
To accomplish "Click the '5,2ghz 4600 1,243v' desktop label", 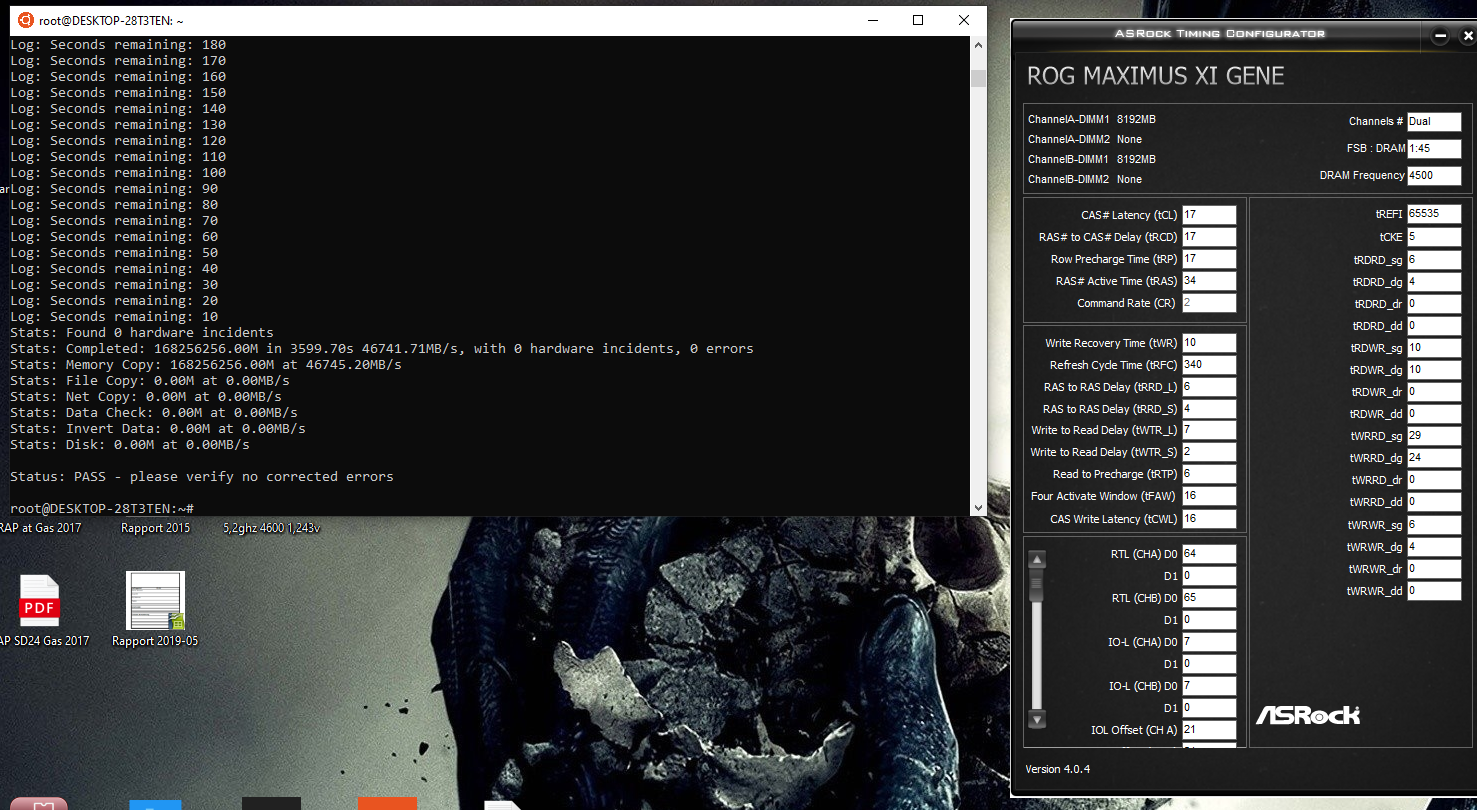I will point(272,528).
